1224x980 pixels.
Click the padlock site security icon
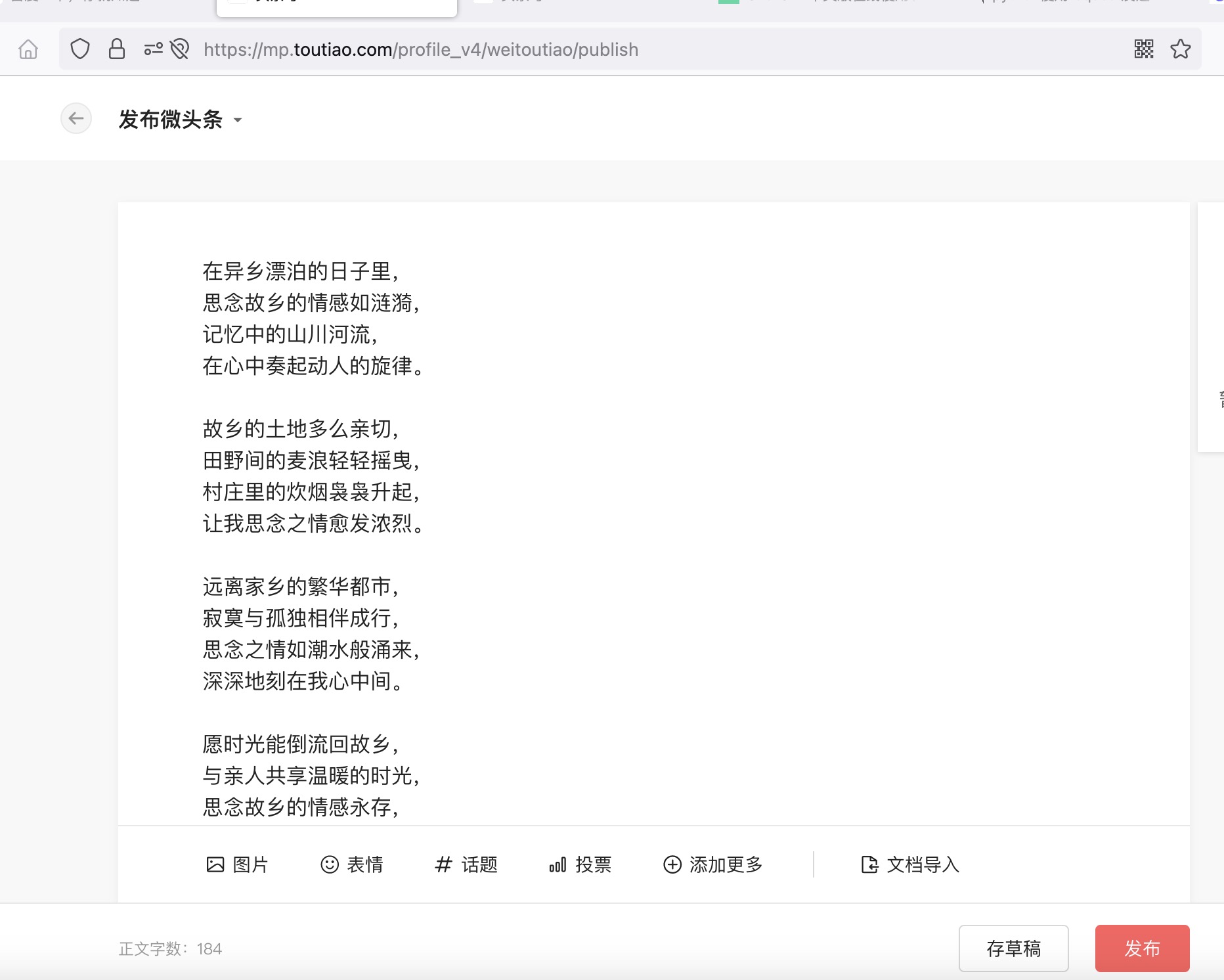pyautogui.click(x=117, y=49)
